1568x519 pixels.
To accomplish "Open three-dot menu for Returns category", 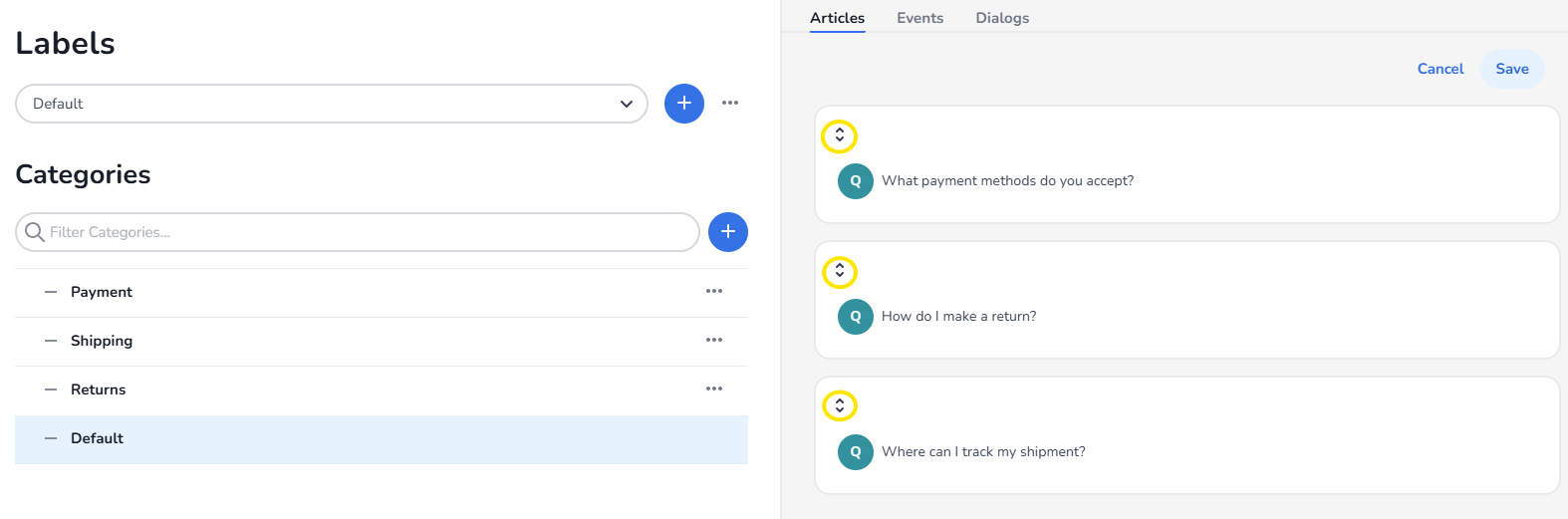I will click(713, 389).
